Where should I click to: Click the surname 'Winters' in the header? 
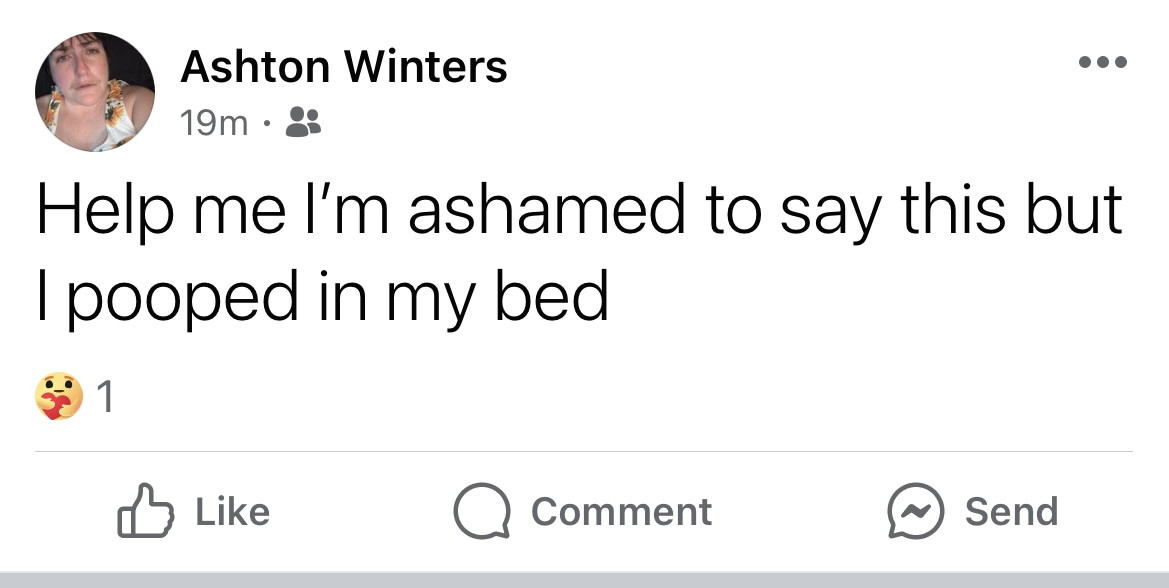(425, 68)
